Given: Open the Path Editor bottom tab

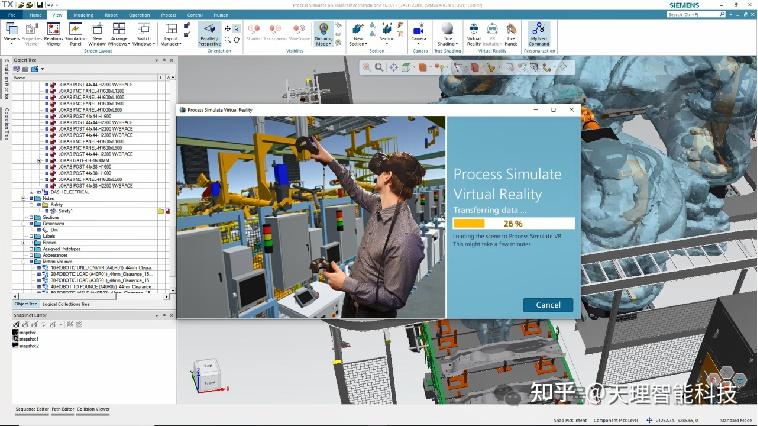Looking at the screenshot, I should pos(63,409).
